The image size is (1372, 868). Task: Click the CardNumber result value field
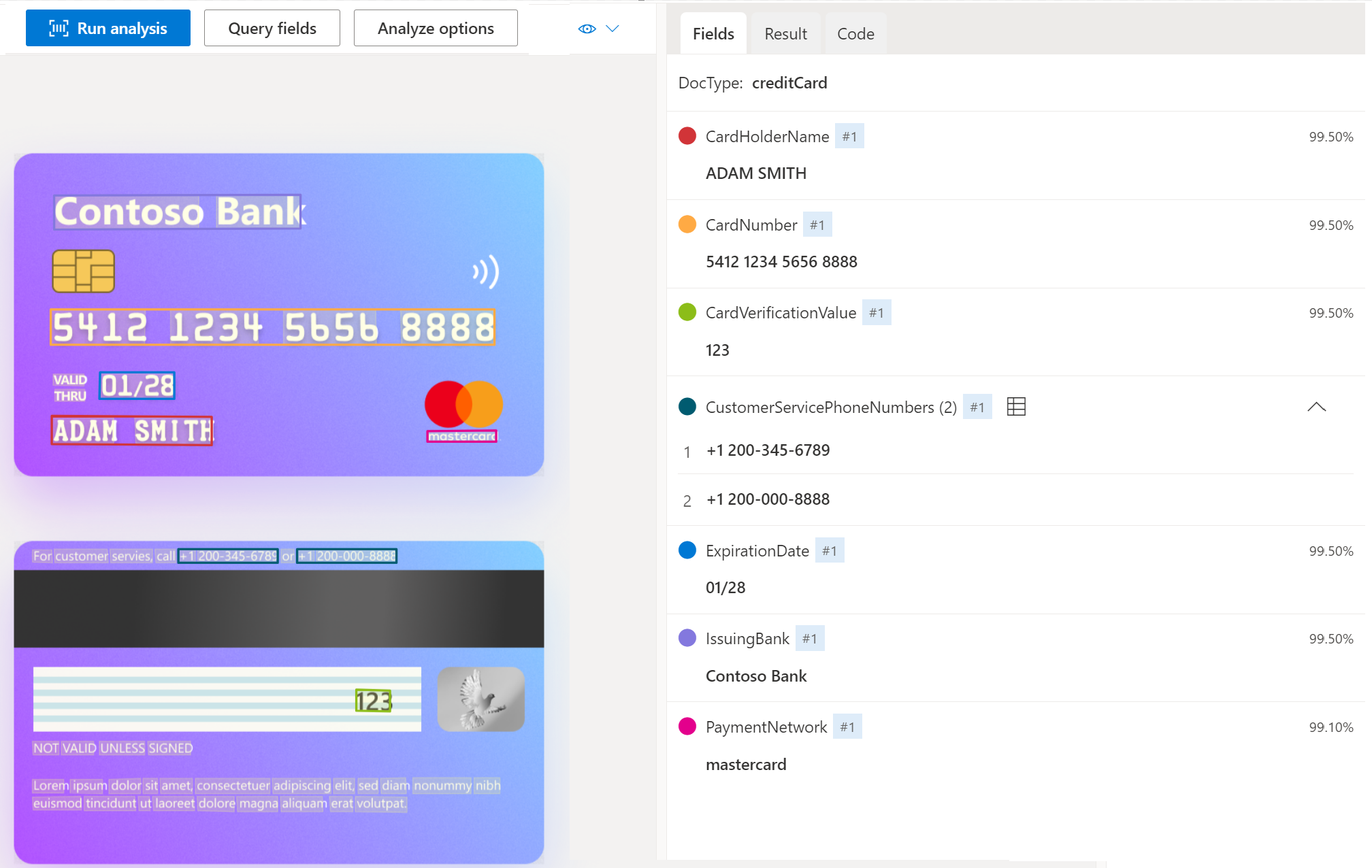(x=781, y=261)
